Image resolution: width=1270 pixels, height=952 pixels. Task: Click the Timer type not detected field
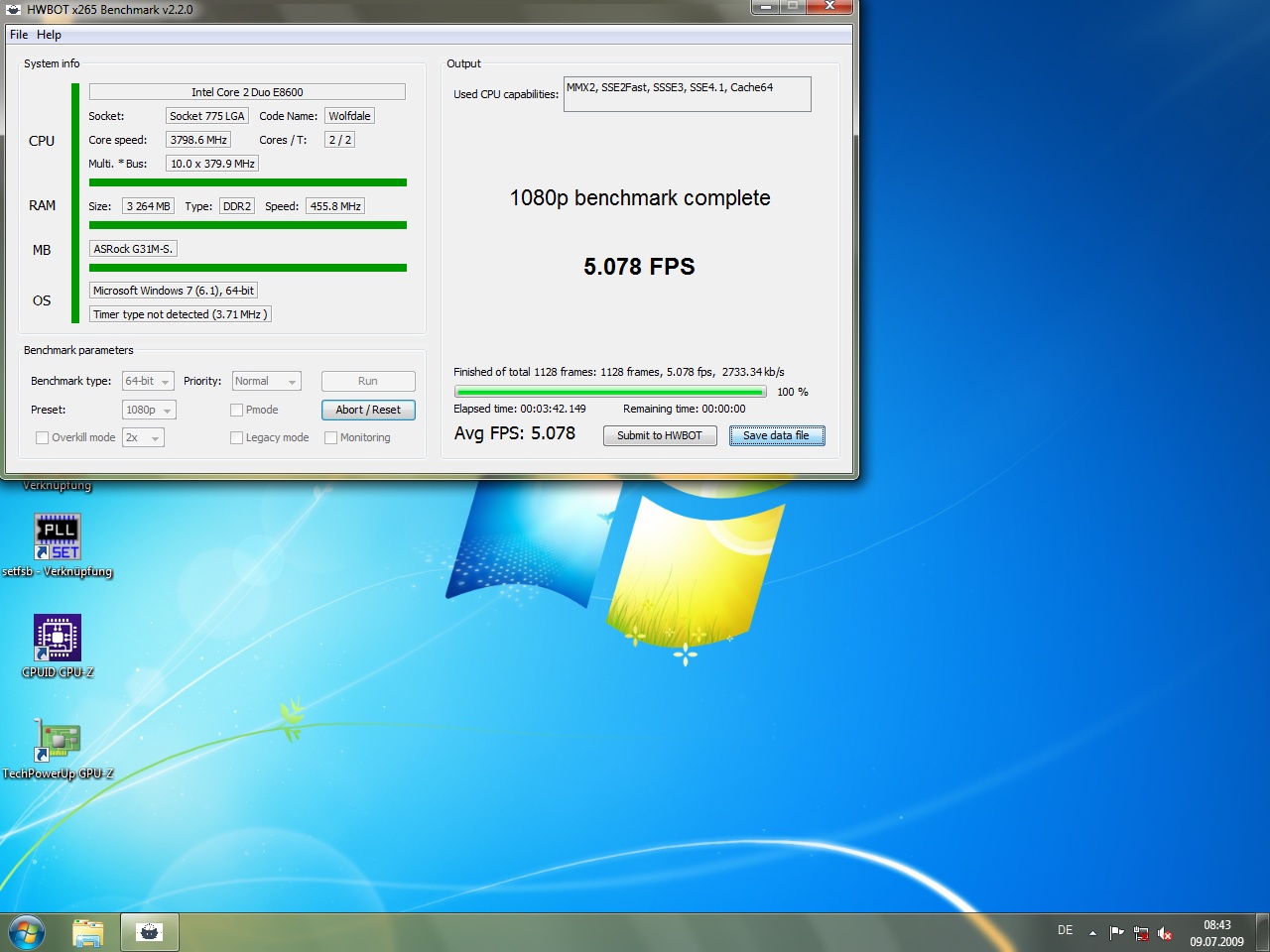pos(180,314)
